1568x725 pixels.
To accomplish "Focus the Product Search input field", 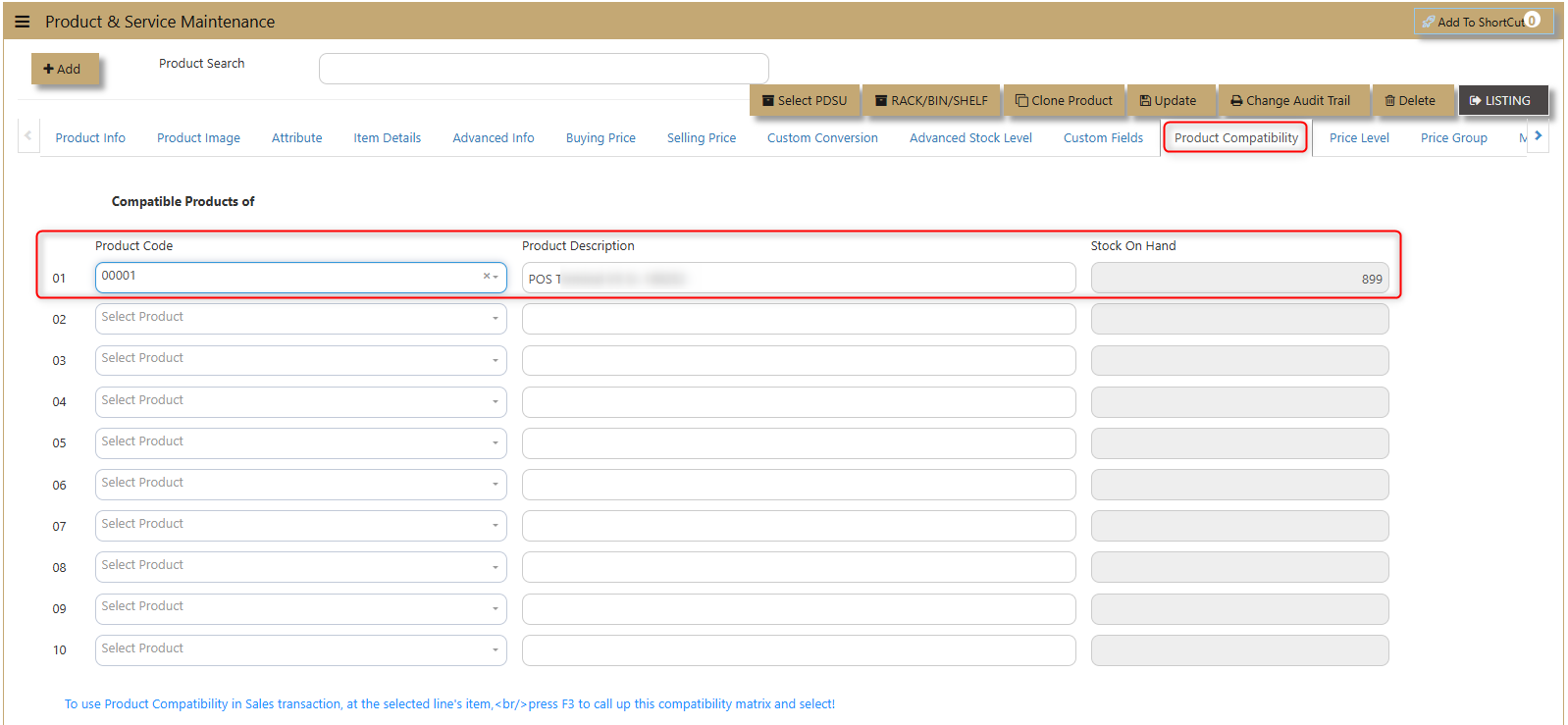I will click(544, 69).
